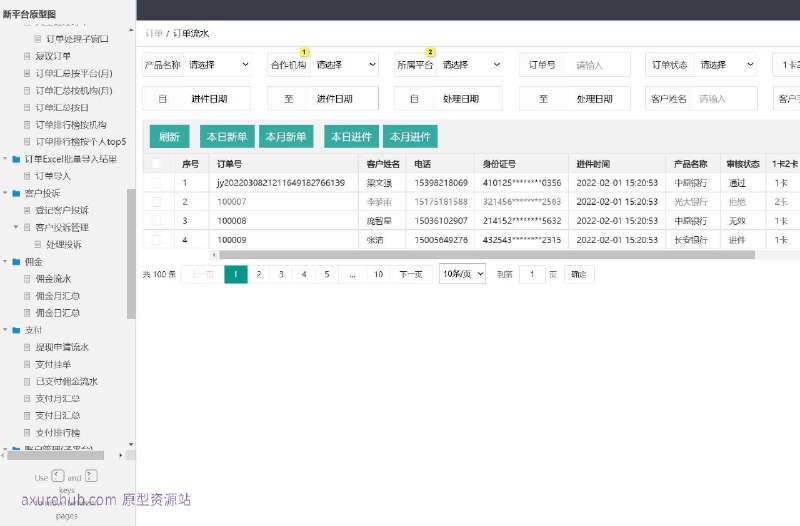This screenshot has height=526, width=800.
Task: Click the 本日新单 button
Action: pos(227,137)
